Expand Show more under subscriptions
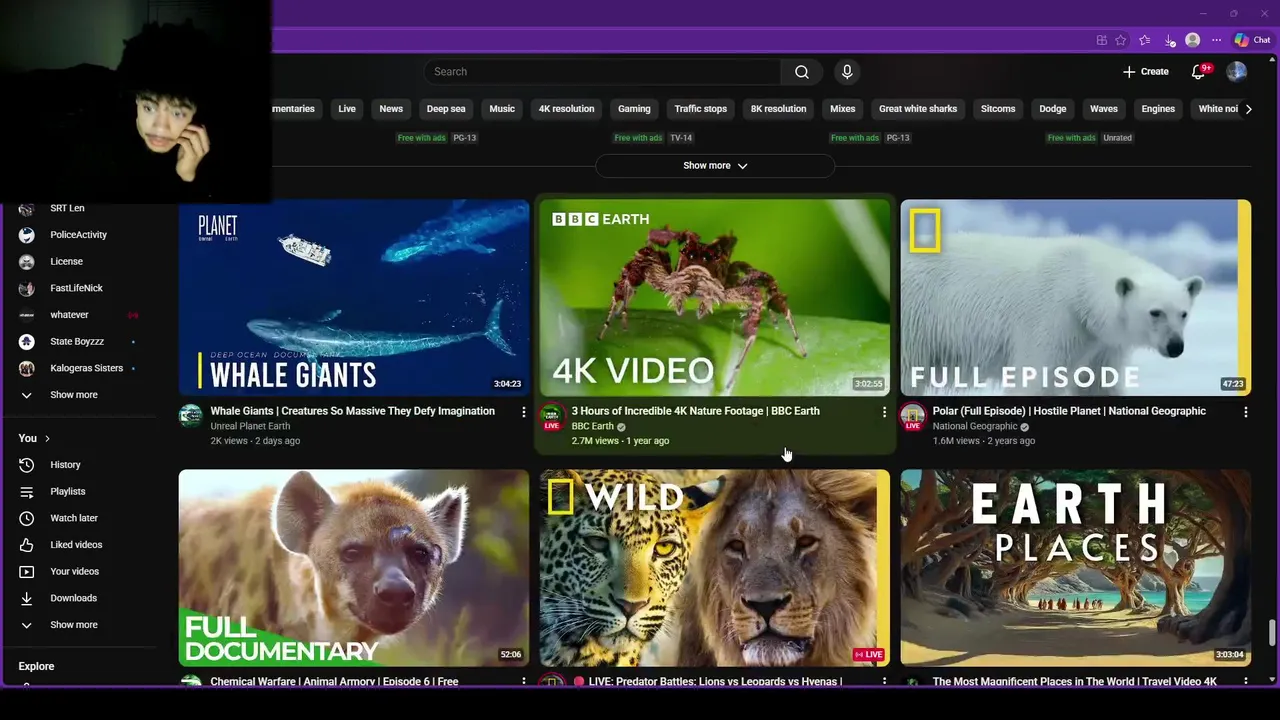Image resolution: width=1280 pixels, height=720 pixels. [73, 395]
